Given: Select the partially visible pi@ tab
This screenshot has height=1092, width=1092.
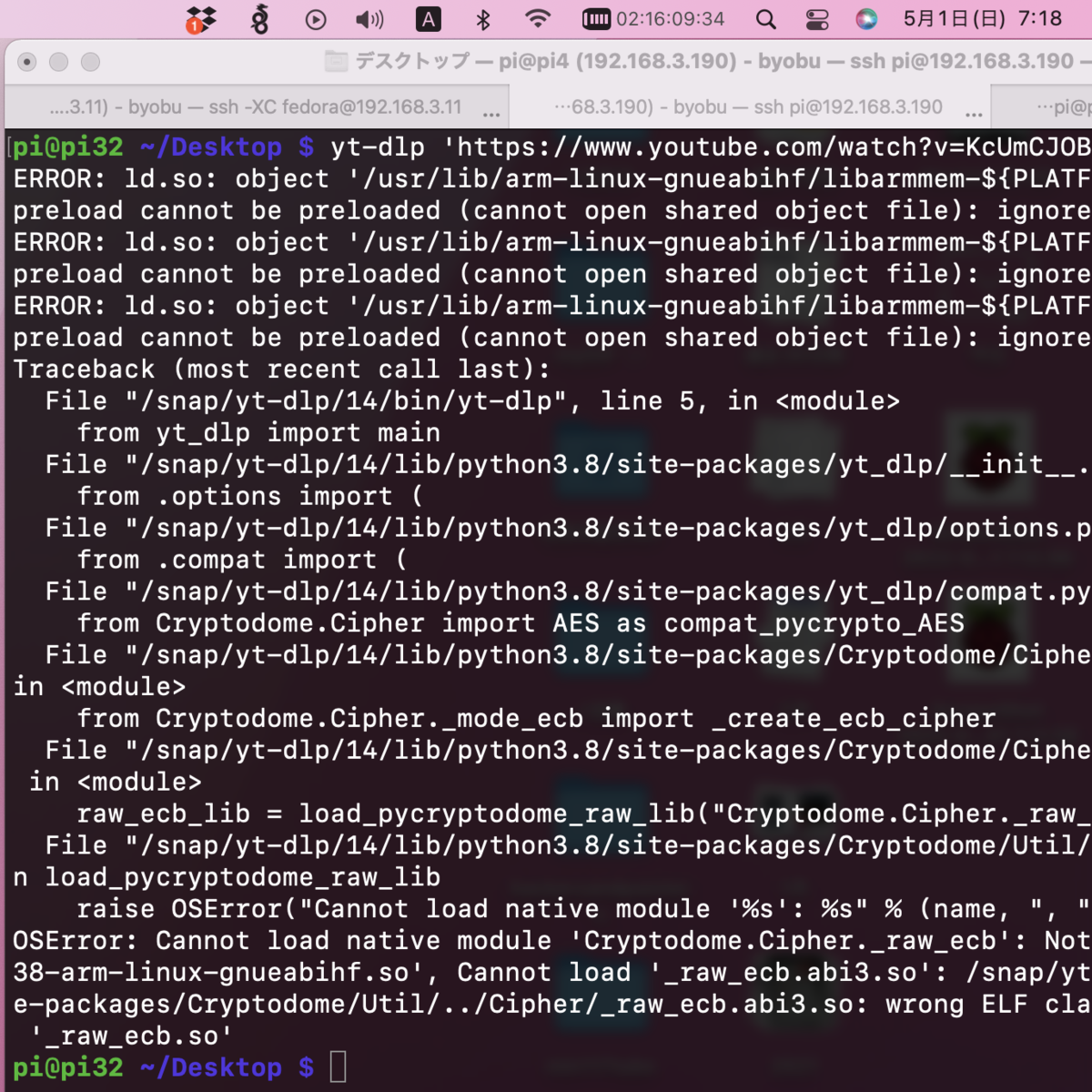Looking at the screenshot, I should click(x=1042, y=107).
